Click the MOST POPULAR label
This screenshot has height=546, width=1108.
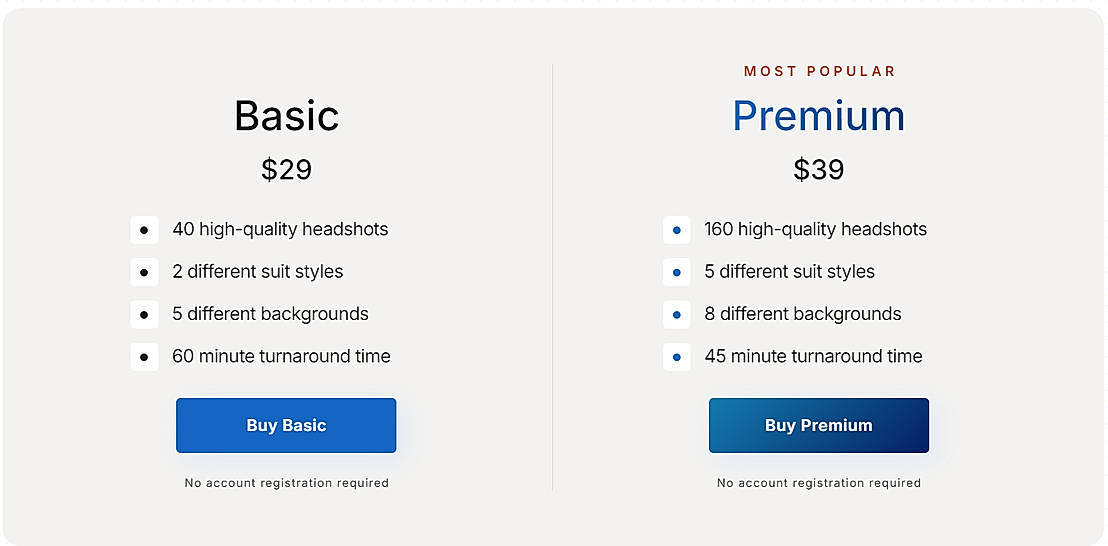pyautogui.click(x=819, y=71)
